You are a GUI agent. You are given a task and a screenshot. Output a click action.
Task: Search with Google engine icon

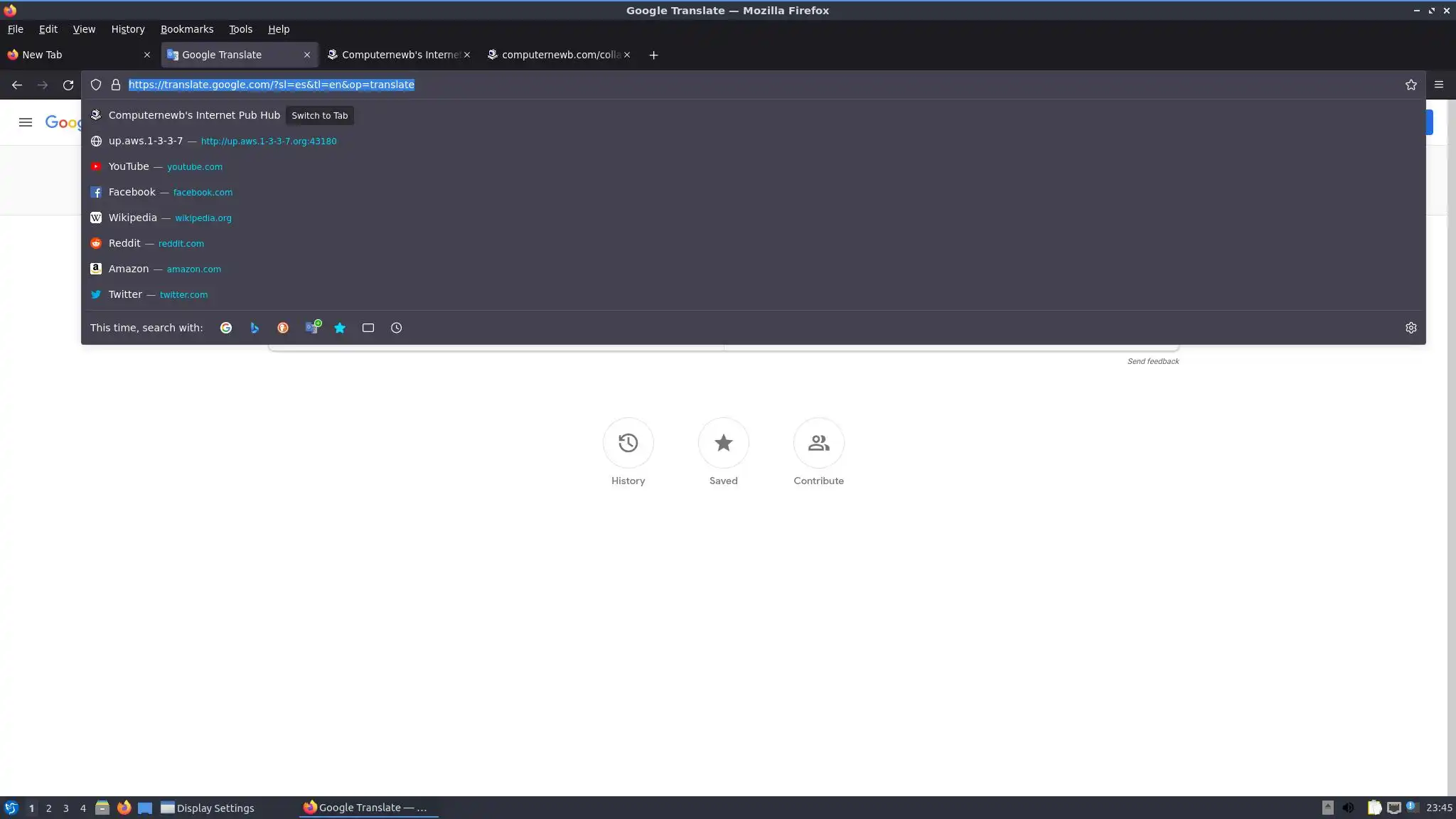226,328
